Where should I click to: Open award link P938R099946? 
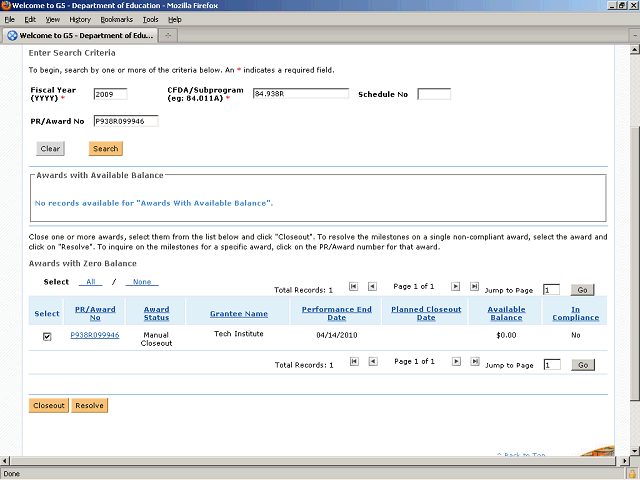click(x=95, y=335)
